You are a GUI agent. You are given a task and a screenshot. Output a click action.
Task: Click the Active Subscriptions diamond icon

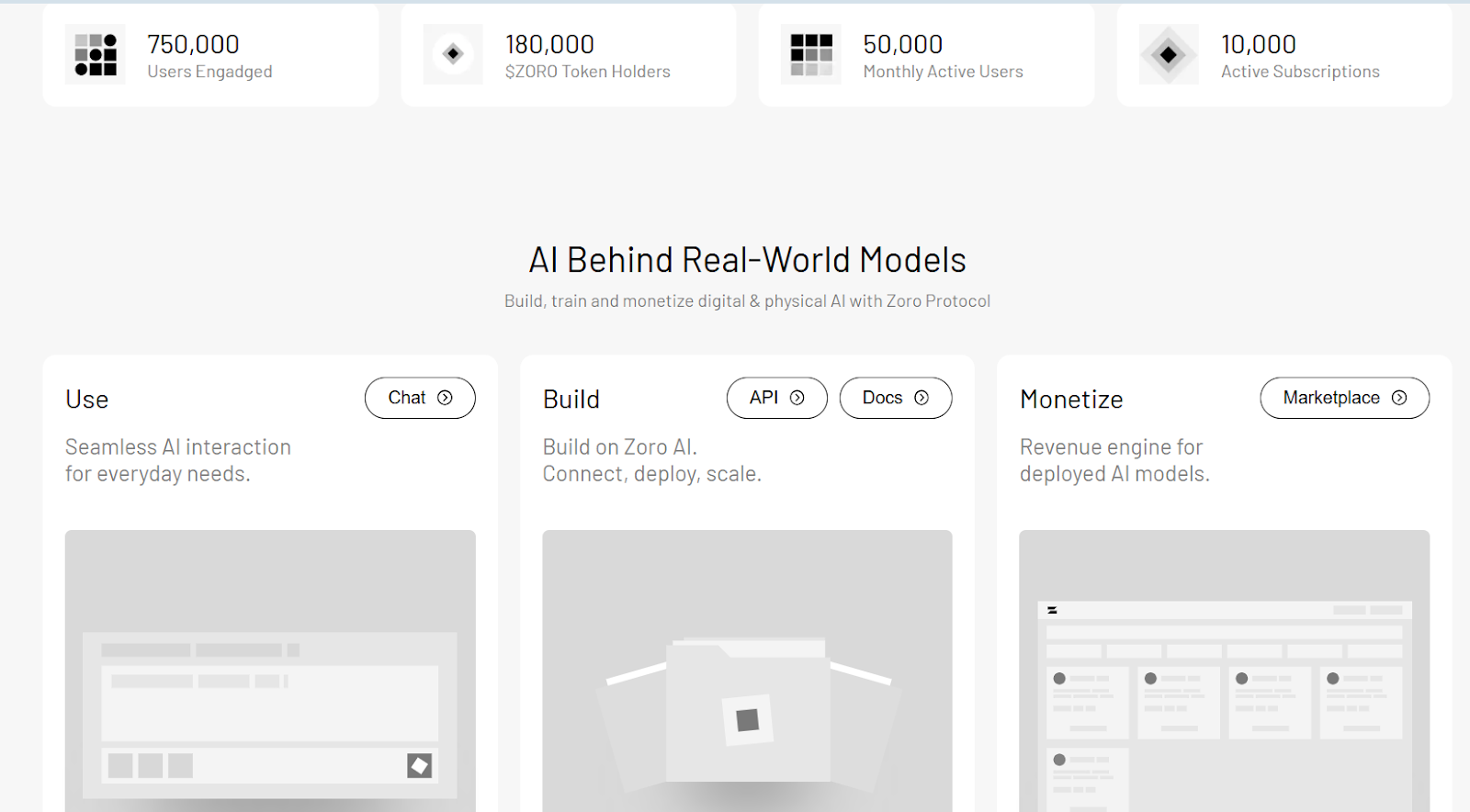(x=1169, y=54)
